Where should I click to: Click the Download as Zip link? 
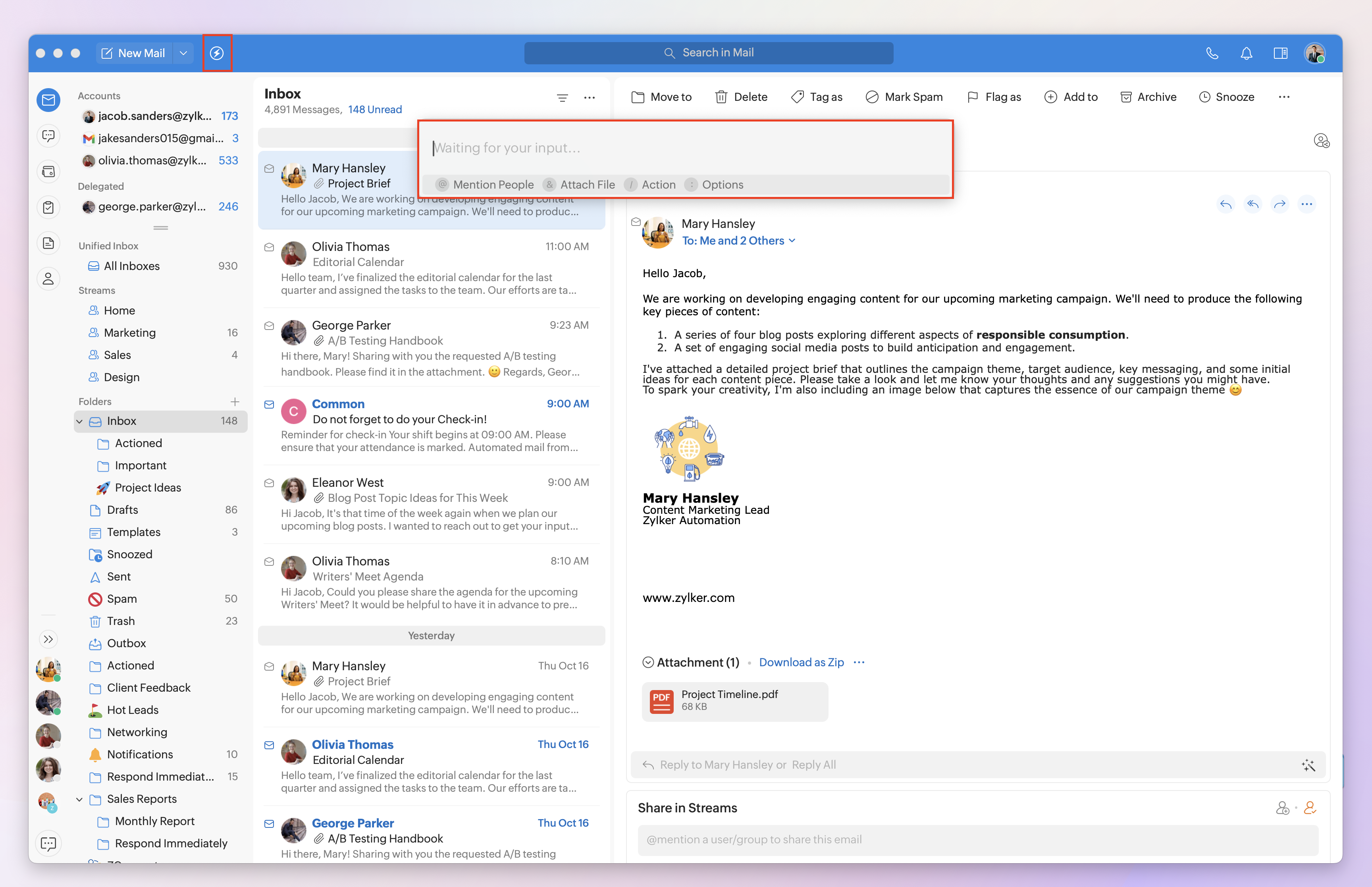pos(801,662)
